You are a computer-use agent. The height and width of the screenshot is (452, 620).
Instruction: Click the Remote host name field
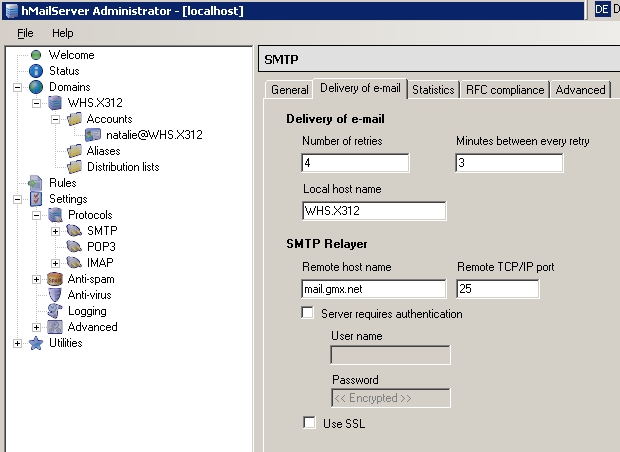pos(375,289)
